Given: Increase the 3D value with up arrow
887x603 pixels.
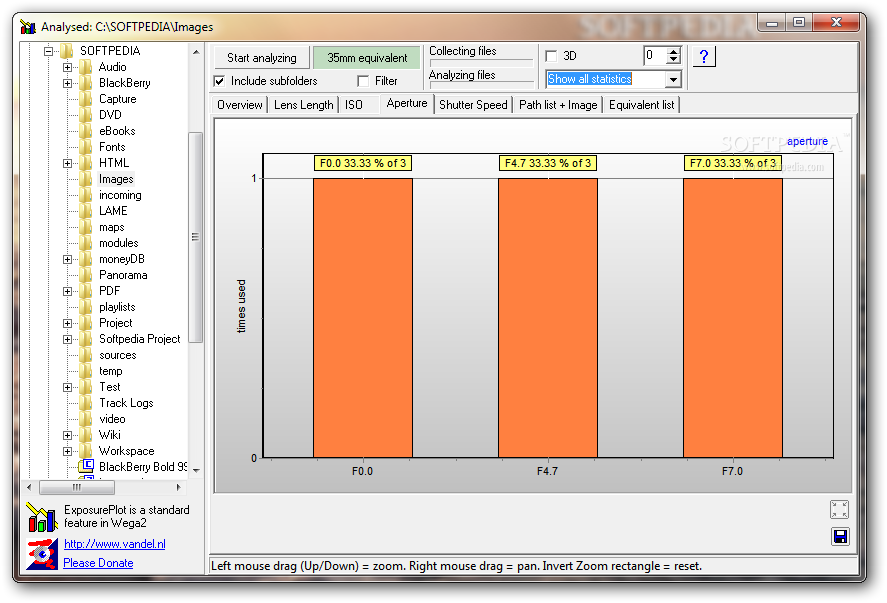Looking at the screenshot, I should (673, 52).
